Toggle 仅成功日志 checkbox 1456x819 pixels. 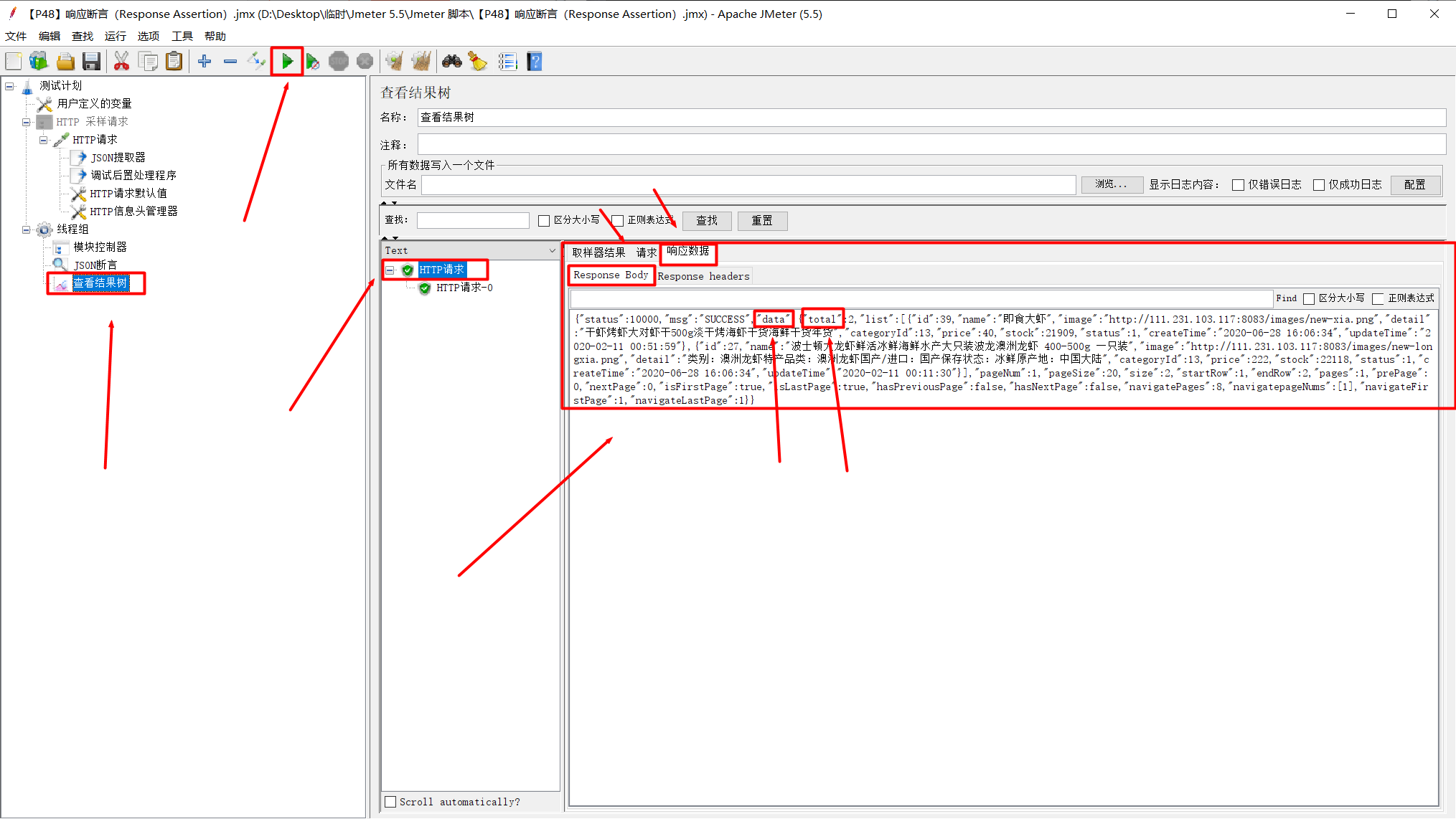(x=1318, y=185)
